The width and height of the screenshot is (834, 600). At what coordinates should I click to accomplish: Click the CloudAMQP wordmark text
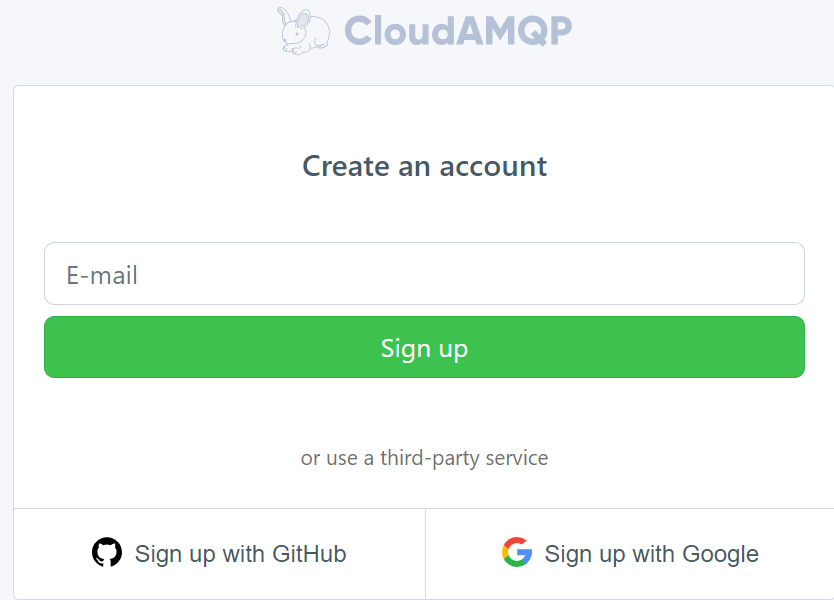(458, 31)
